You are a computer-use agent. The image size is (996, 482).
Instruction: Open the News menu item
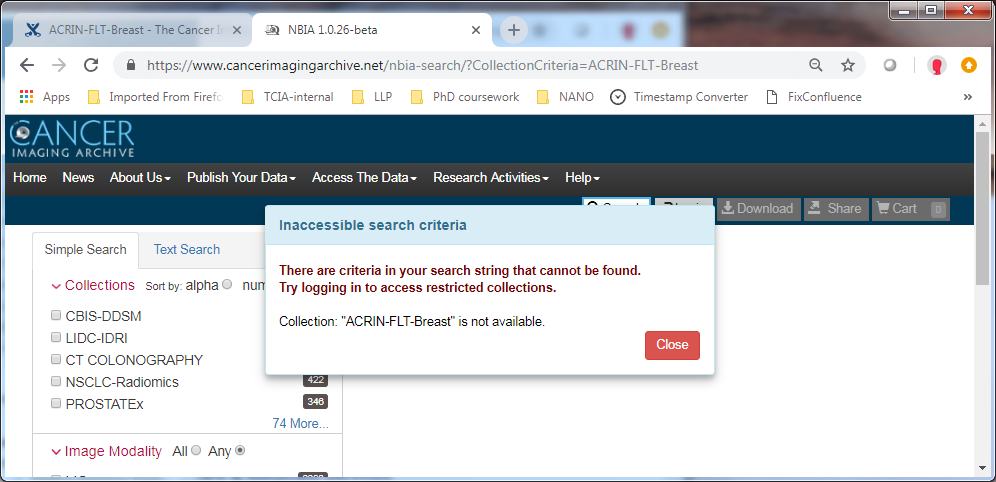pyautogui.click(x=78, y=178)
